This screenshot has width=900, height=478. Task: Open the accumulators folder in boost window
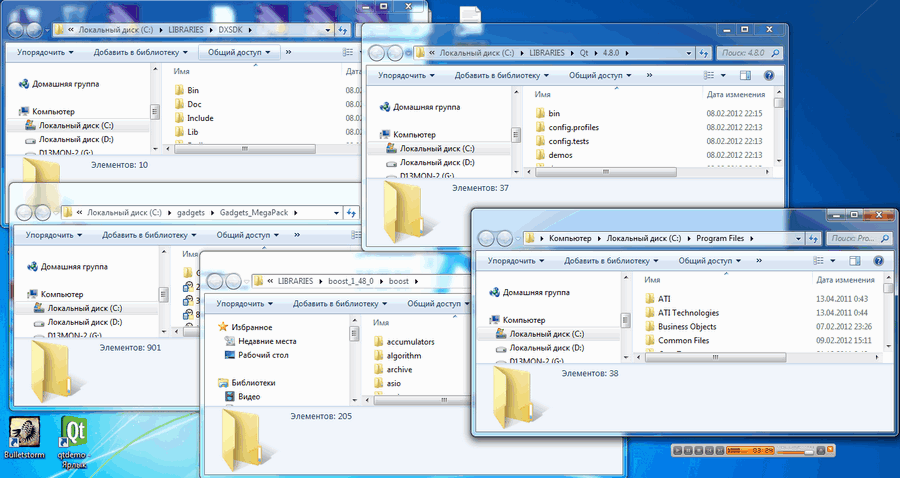tap(410, 341)
